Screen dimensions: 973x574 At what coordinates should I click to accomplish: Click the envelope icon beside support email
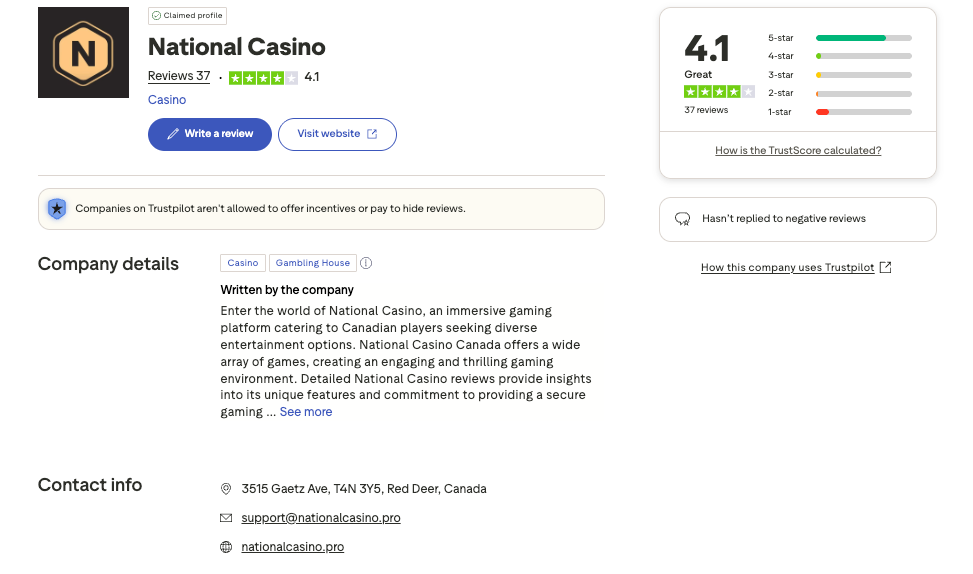[x=226, y=518]
